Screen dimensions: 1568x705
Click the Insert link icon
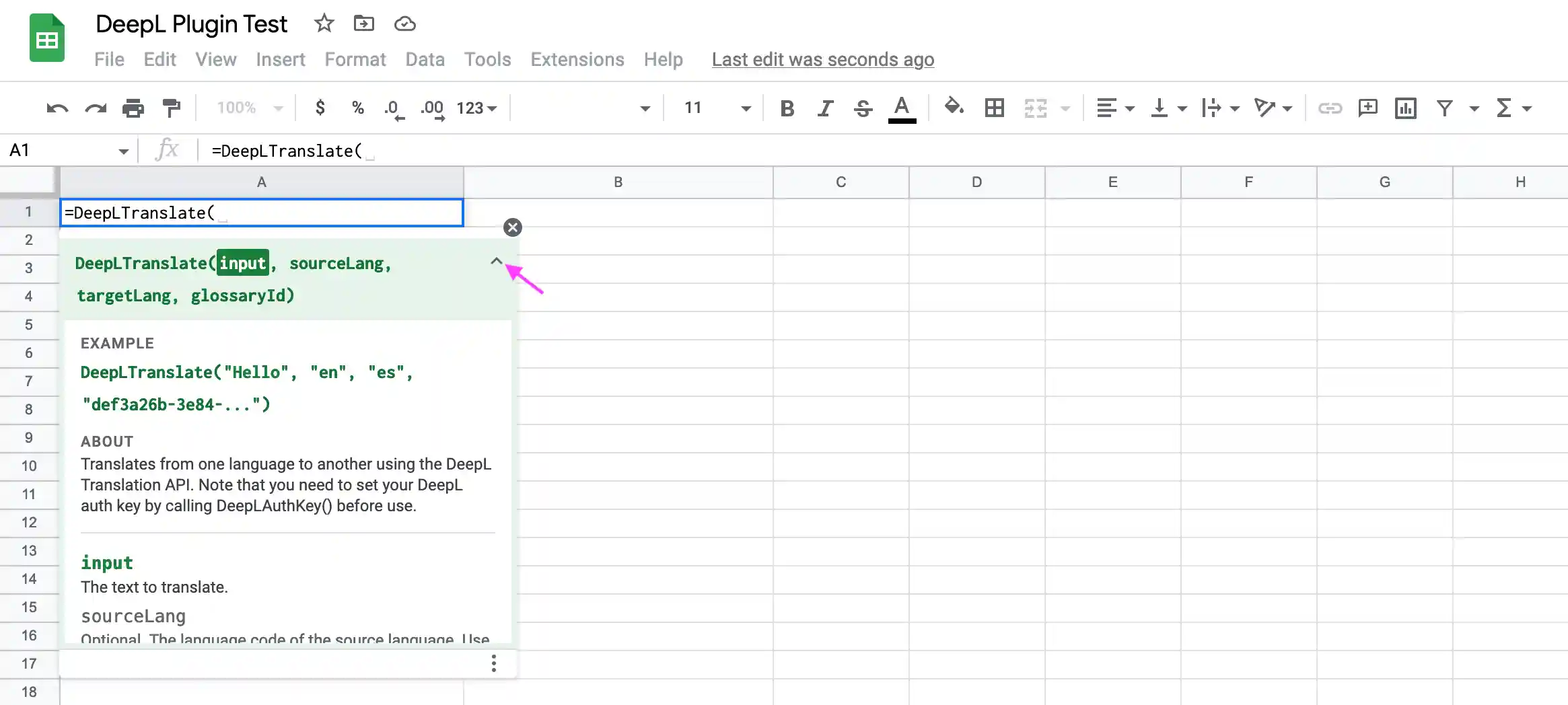pyautogui.click(x=1331, y=108)
